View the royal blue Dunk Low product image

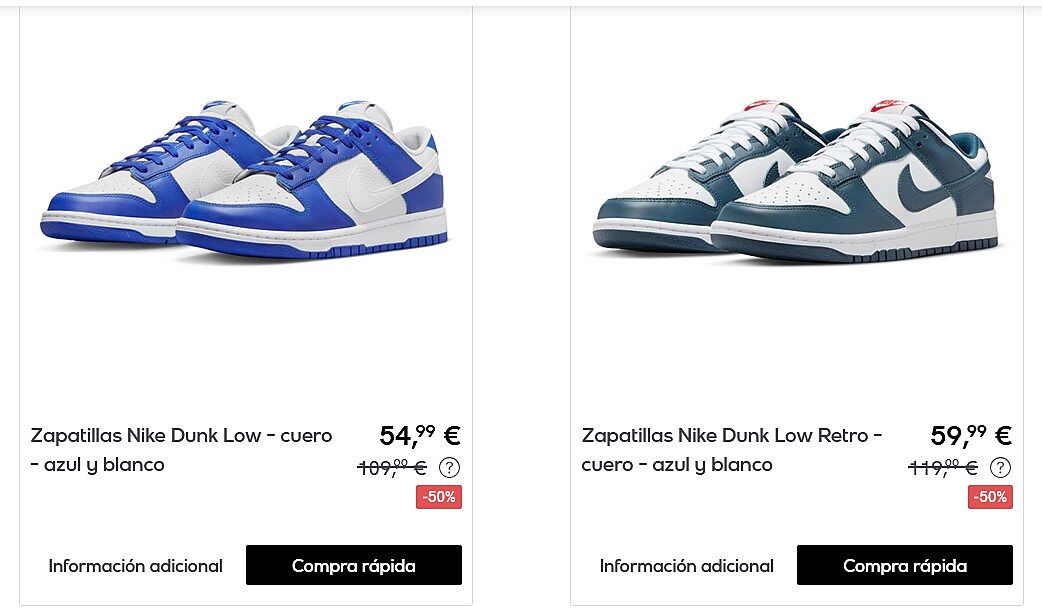click(244, 180)
